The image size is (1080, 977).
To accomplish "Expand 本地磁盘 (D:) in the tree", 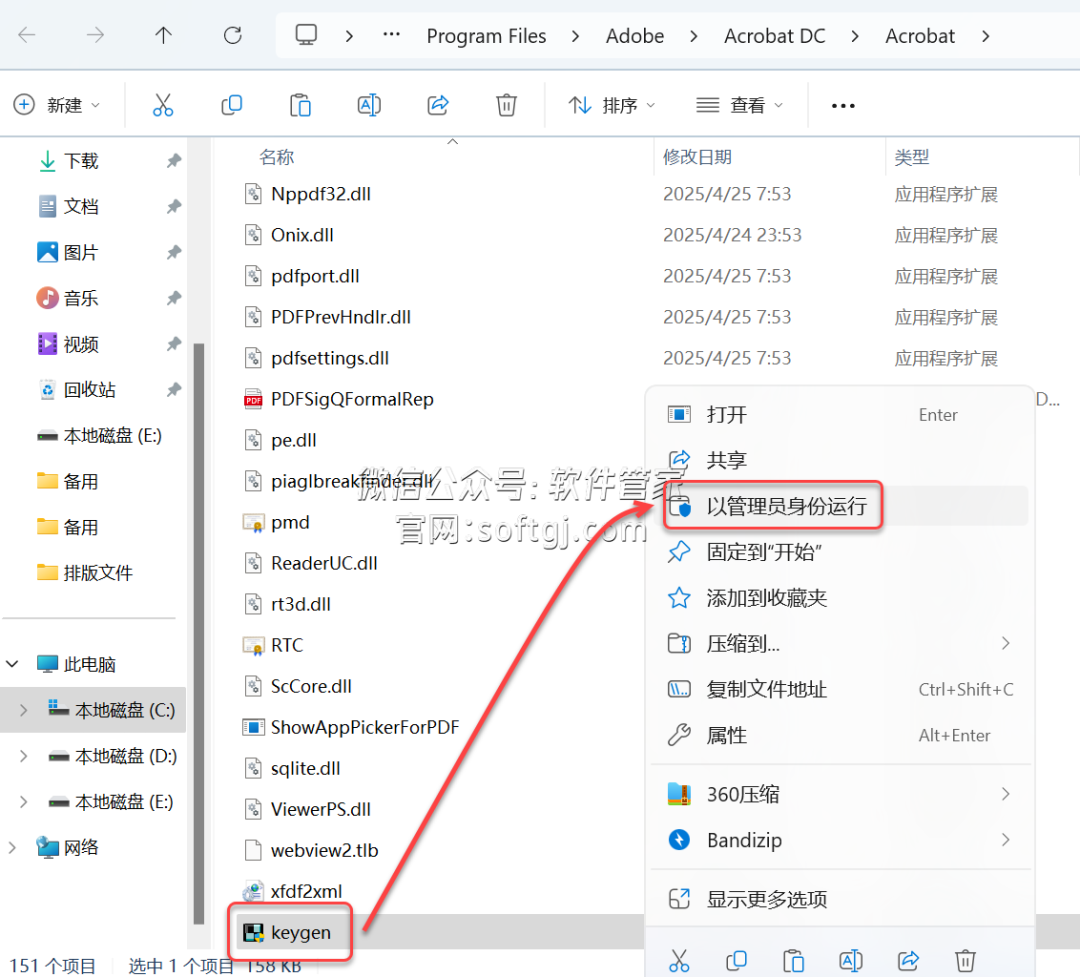I will tap(23, 756).
